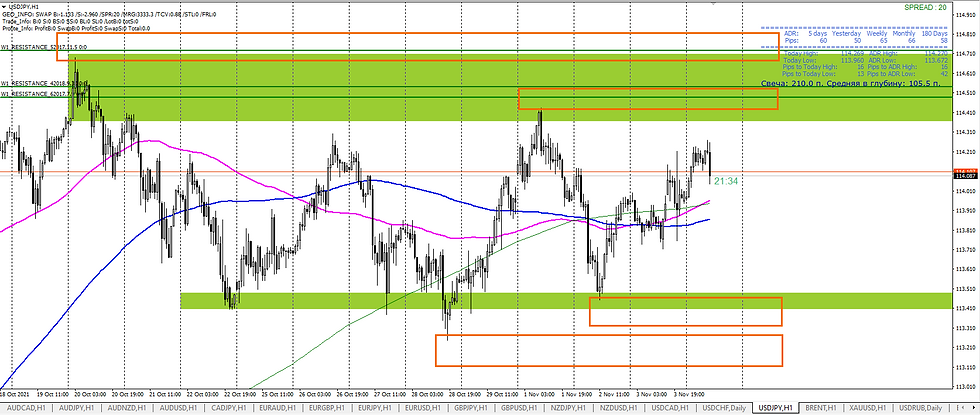Screen dimensions: 980x415
Task: Click the ADR Weekly pips value 65
Action: click(x=882, y=40)
